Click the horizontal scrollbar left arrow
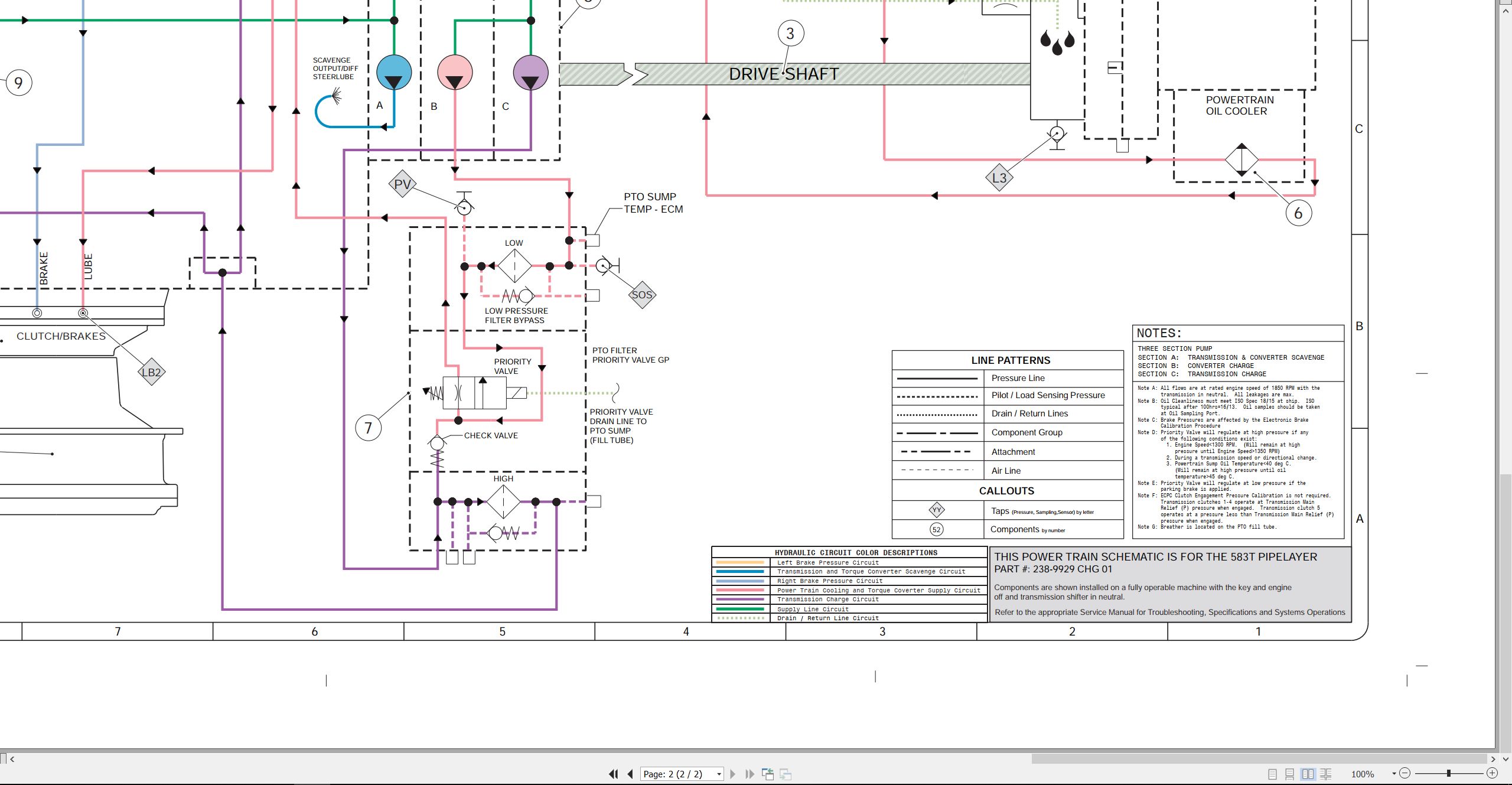The width and height of the screenshot is (1512, 785). 12,759
